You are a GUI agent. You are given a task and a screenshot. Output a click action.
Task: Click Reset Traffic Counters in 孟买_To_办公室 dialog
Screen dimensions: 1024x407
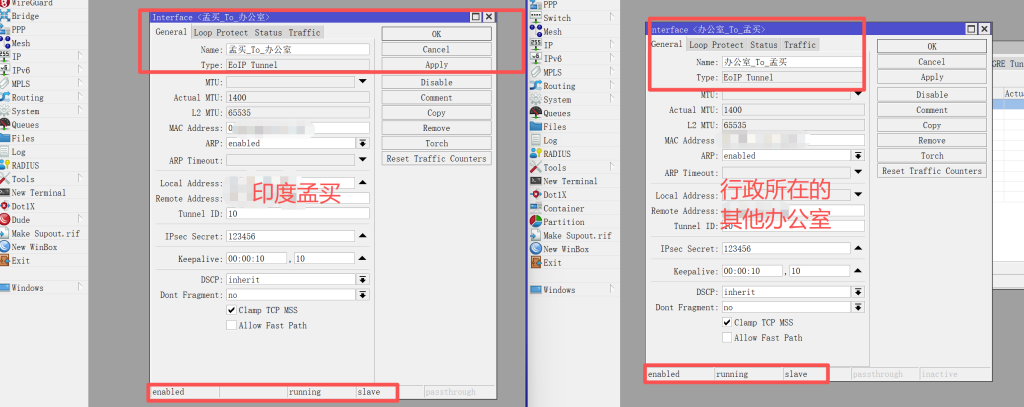coord(436,159)
